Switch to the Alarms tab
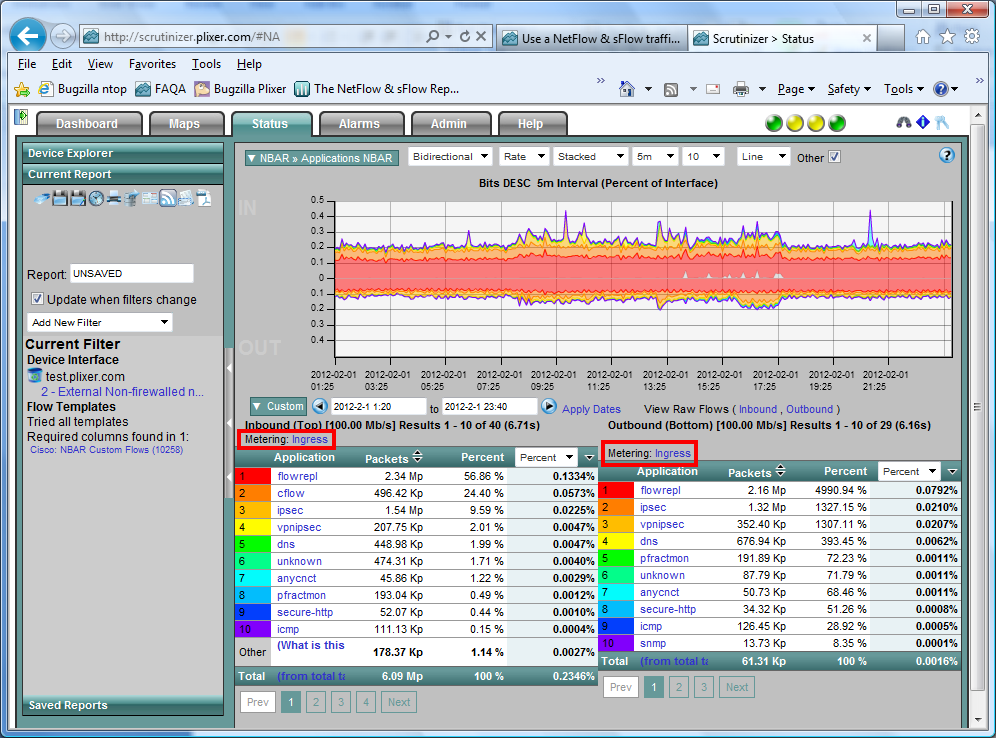Screen dimensions: 996x738 point(359,124)
